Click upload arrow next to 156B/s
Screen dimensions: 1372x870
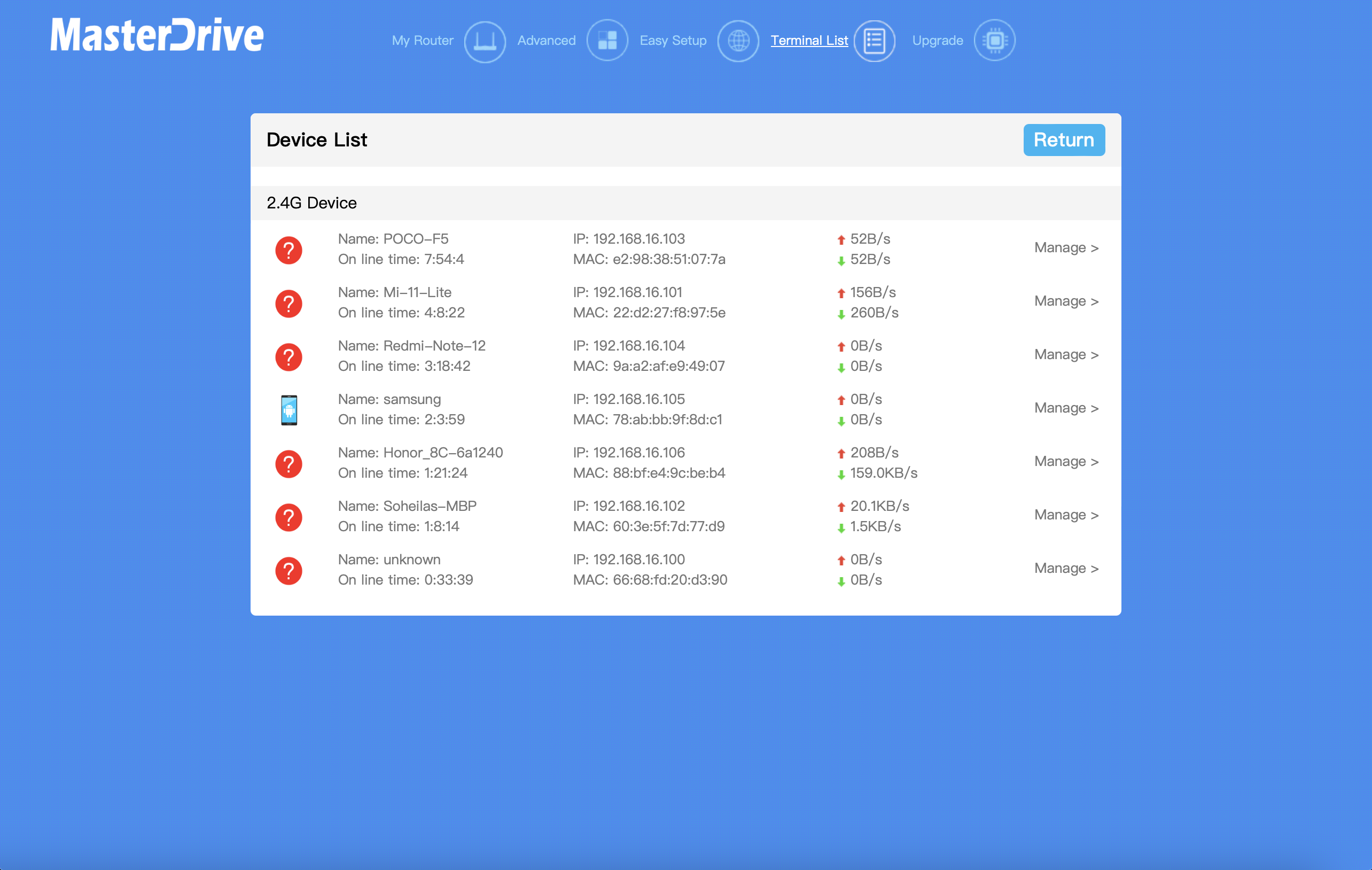pos(841,293)
